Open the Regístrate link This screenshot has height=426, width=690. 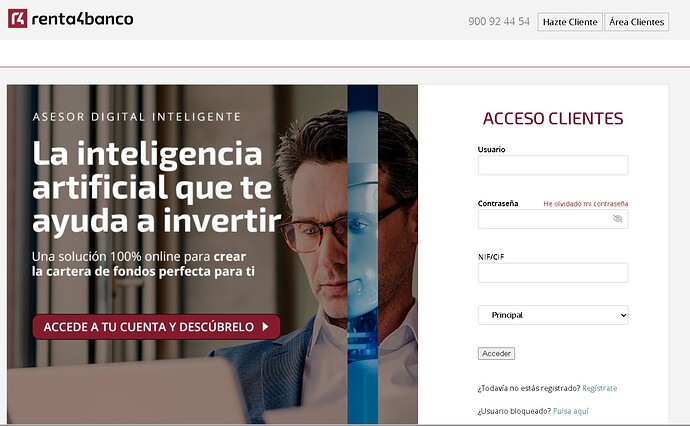(599, 388)
